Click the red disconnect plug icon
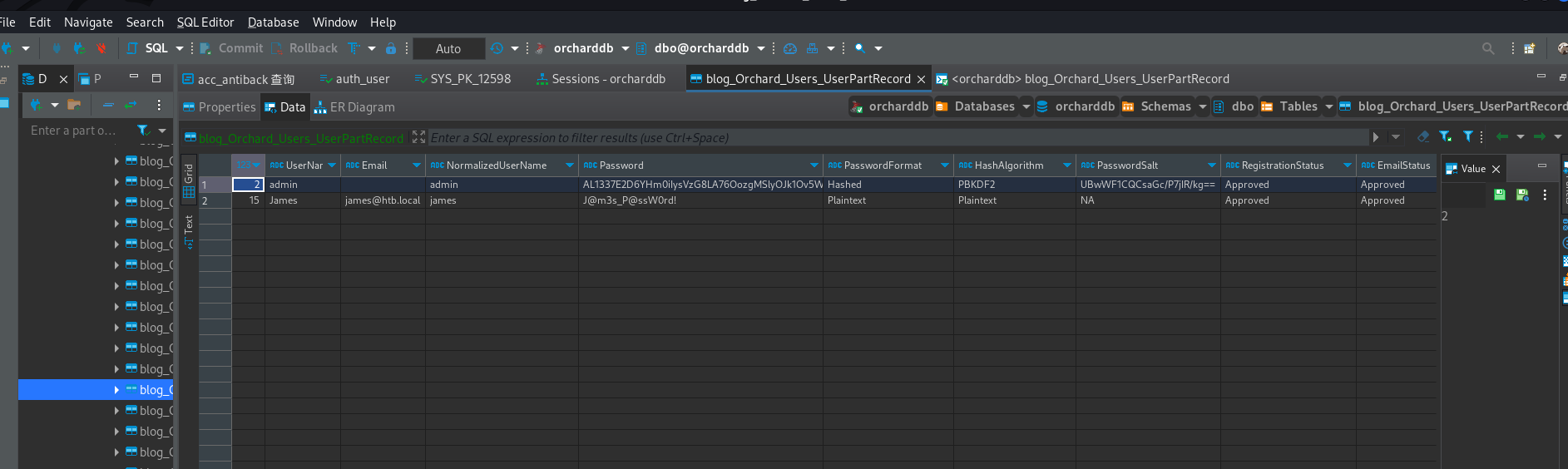The width and height of the screenshot is (1568, 469). pyautogui.click(x=101, y=48)
